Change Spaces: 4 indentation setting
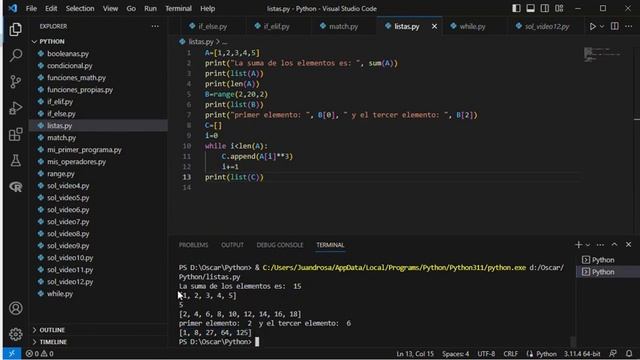This screenshot has width=640, height=360. click(456, 353)
